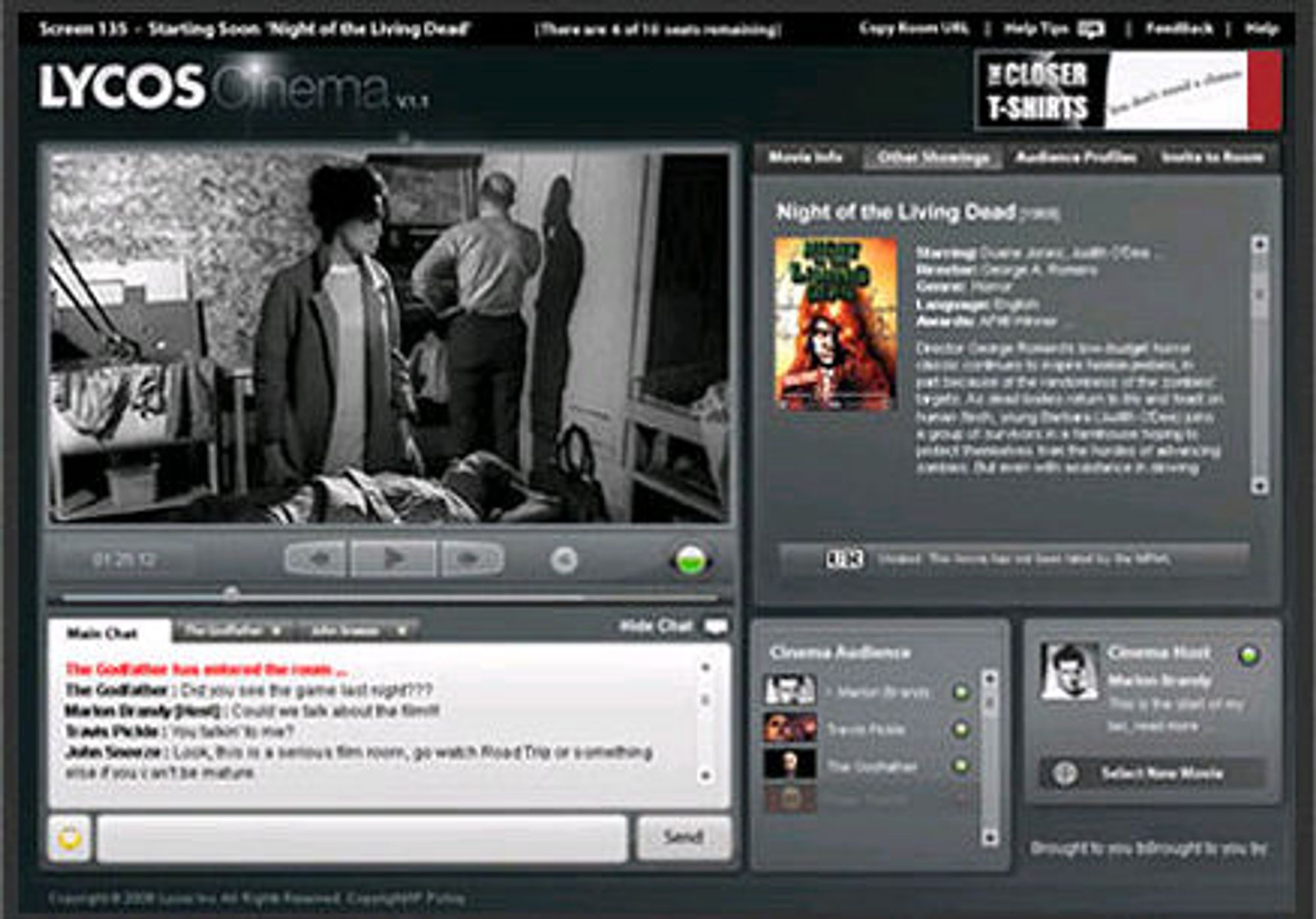Click the Night of the Living Dead poster
This screenshot has width=1316, height=919.
point(836,324)
